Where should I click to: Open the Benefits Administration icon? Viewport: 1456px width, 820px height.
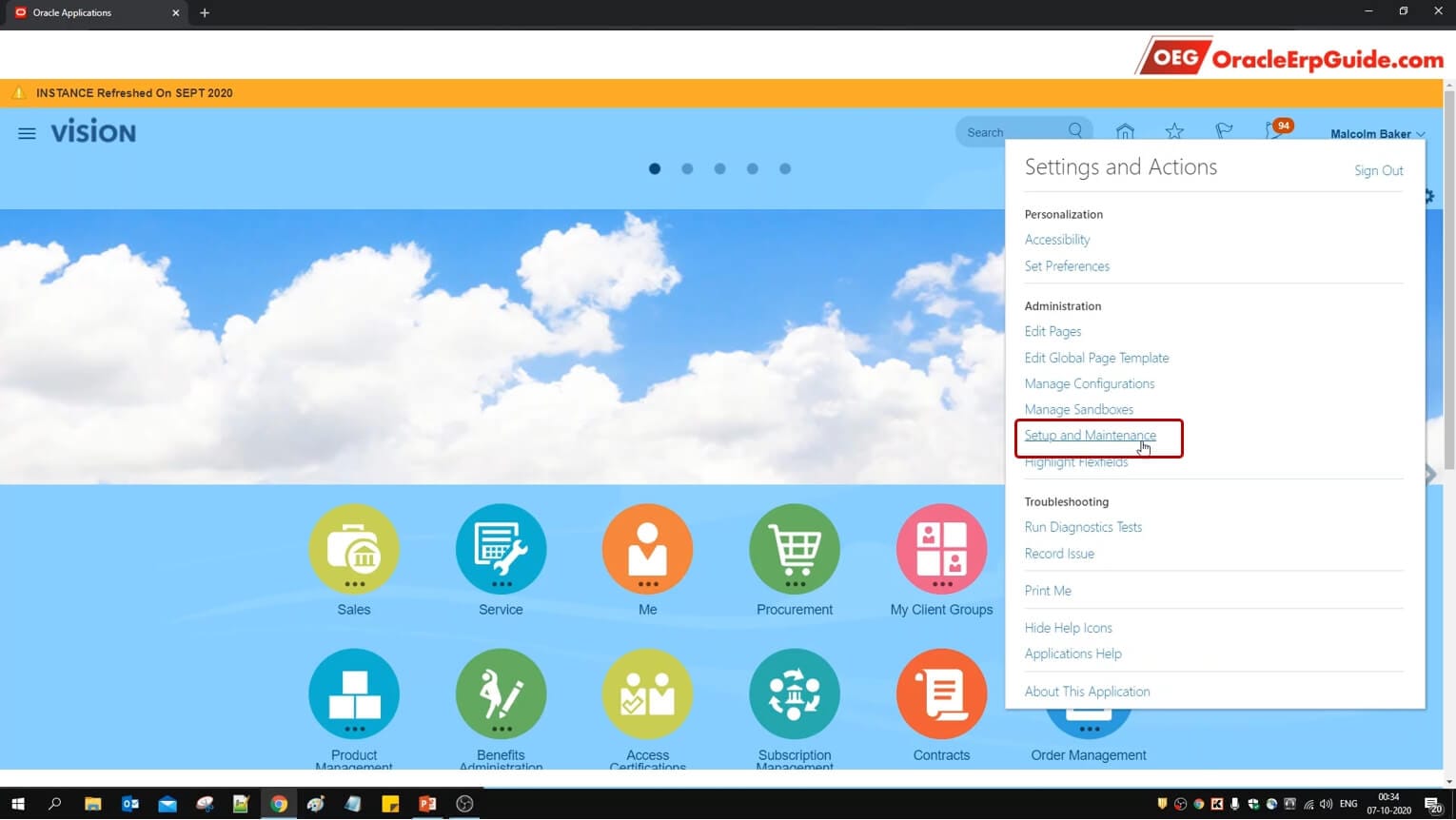point(501,693)
